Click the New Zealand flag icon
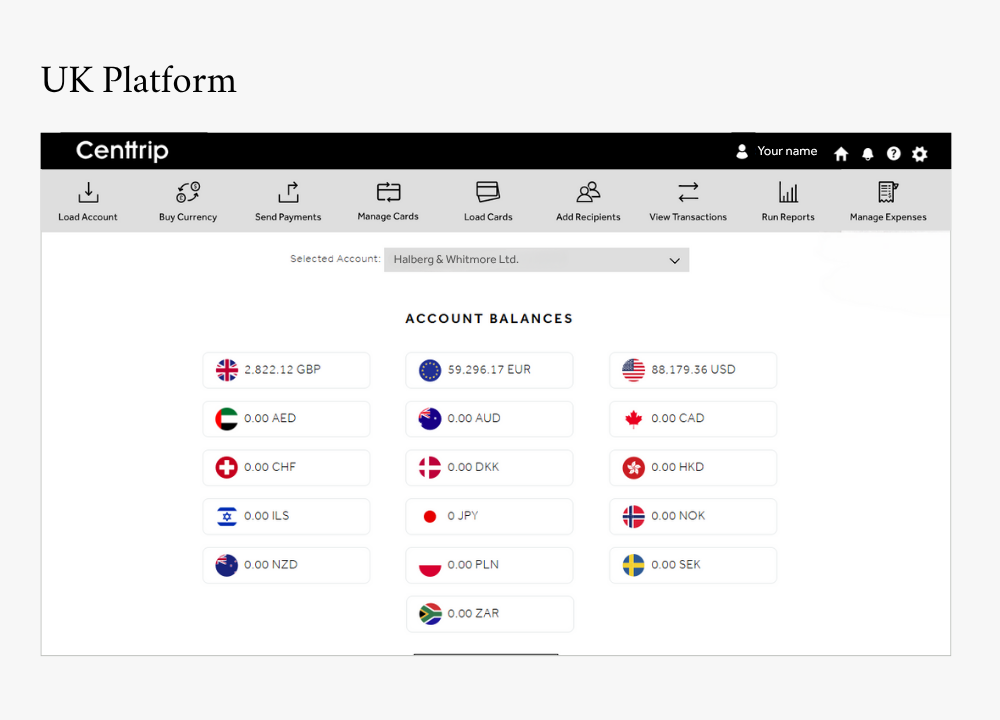1000x720 pixels. click(226, 565)
